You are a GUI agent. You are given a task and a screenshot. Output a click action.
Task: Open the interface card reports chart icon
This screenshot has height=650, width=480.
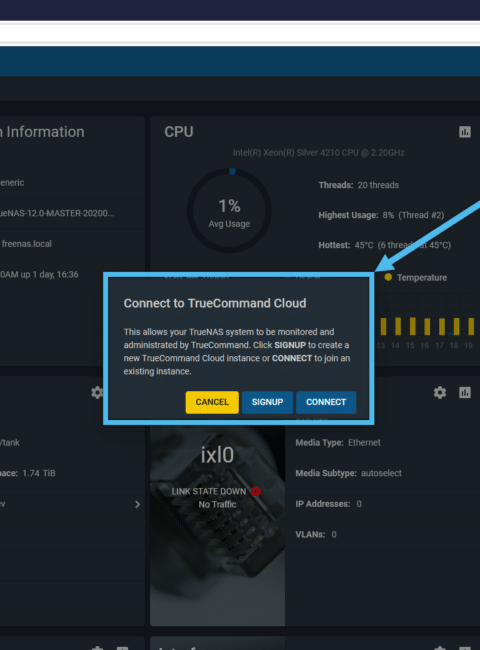click(x=465, y=392)
